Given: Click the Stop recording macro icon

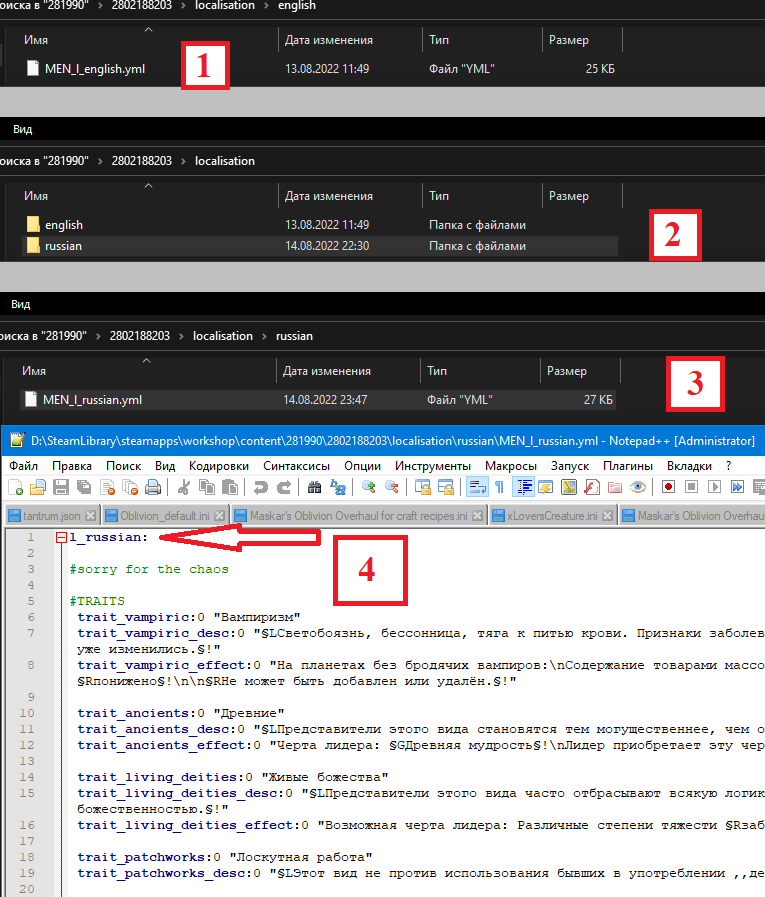Looking at the screenshot, I should (691, 487).
